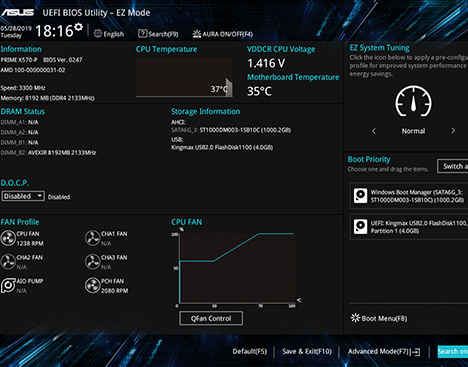Click the CPU FAN icon in FAN Profile

tap(8, 238)
